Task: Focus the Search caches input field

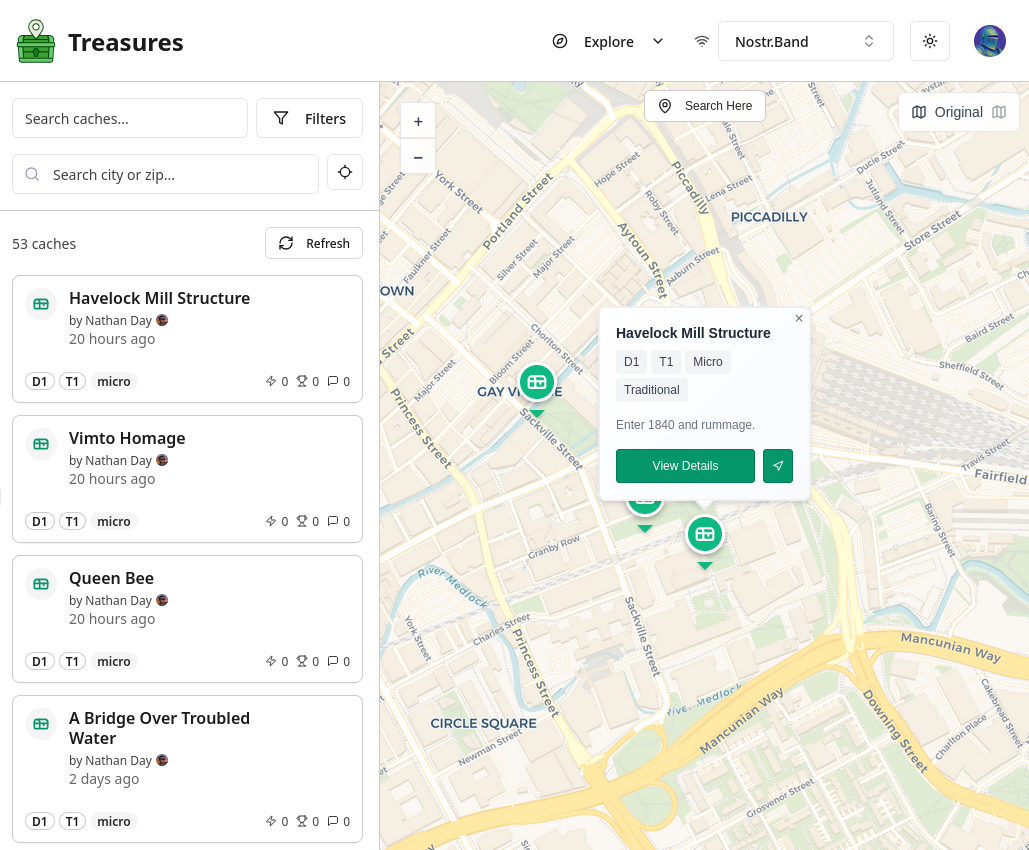Action: [130, 118]
